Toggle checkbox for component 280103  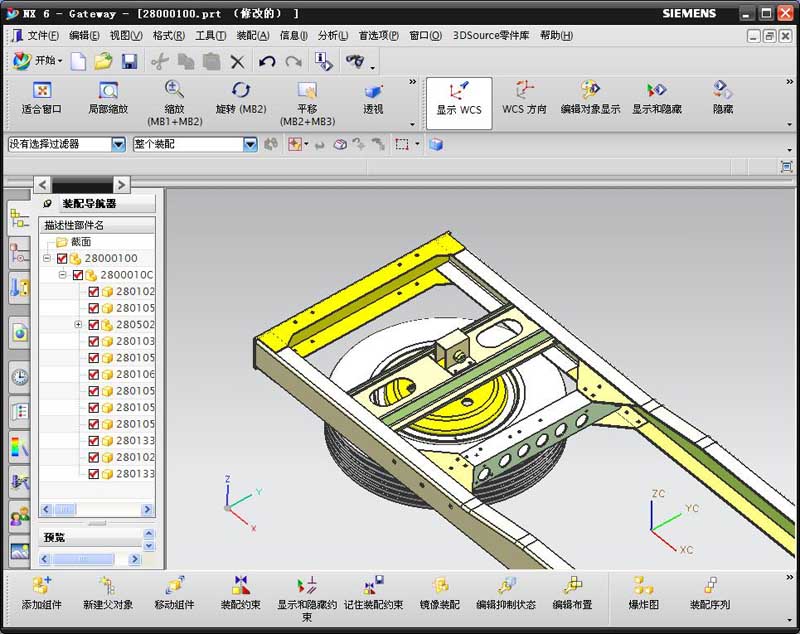point(93,341)
